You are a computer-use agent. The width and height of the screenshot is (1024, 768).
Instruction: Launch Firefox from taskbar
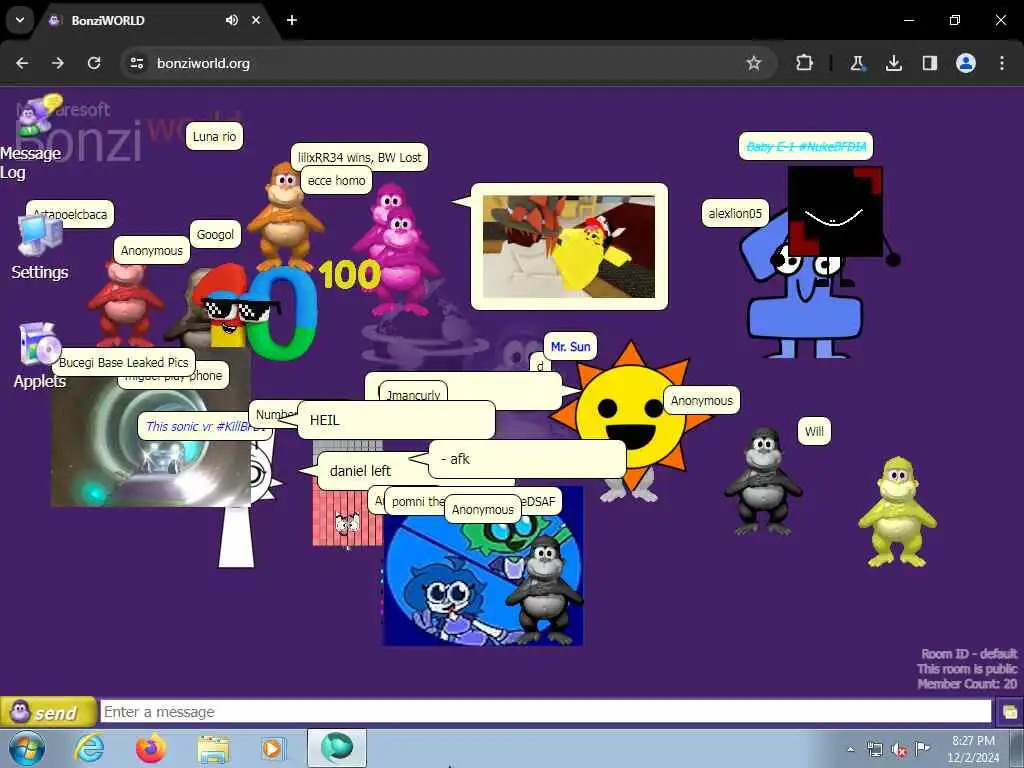tap(150, 749)
